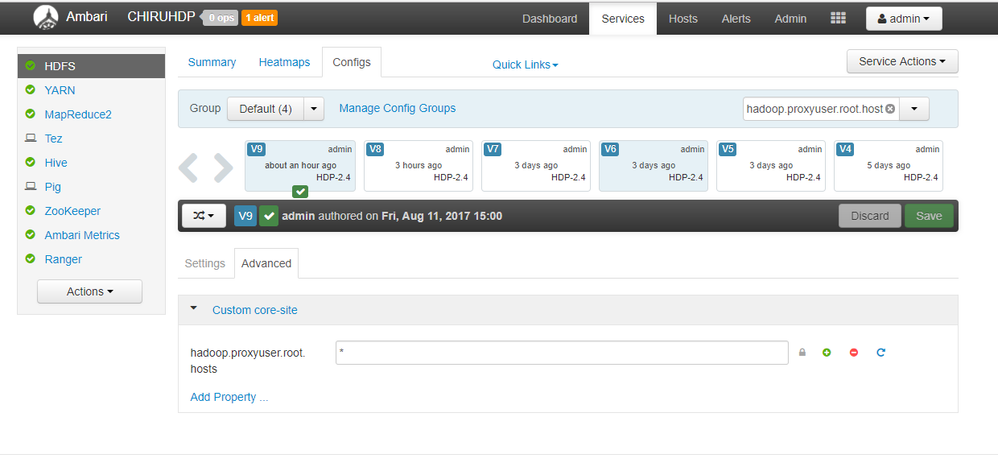Open the sidebar Actions dropdown
998x463 pixels.
[90, 291]
